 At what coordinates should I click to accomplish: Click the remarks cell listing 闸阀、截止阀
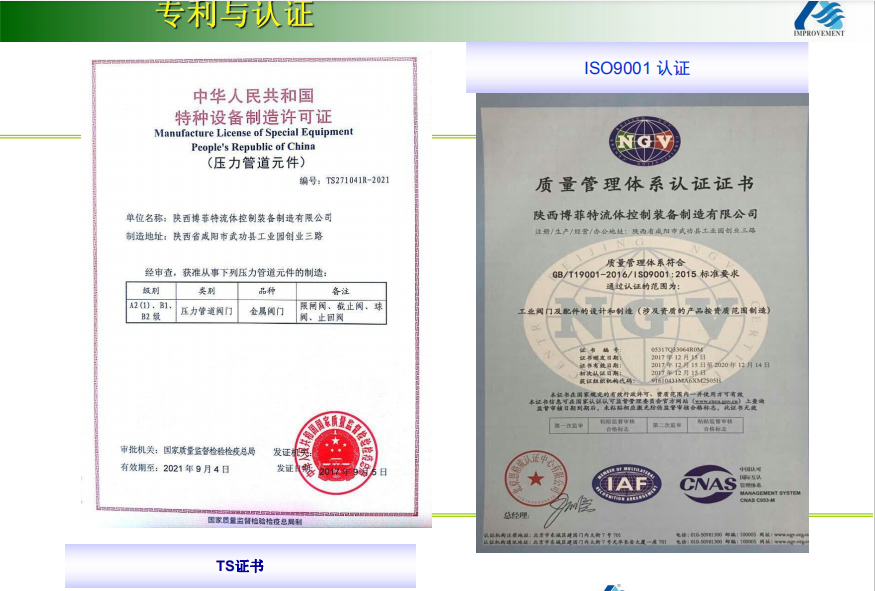[x=341, y=311]
